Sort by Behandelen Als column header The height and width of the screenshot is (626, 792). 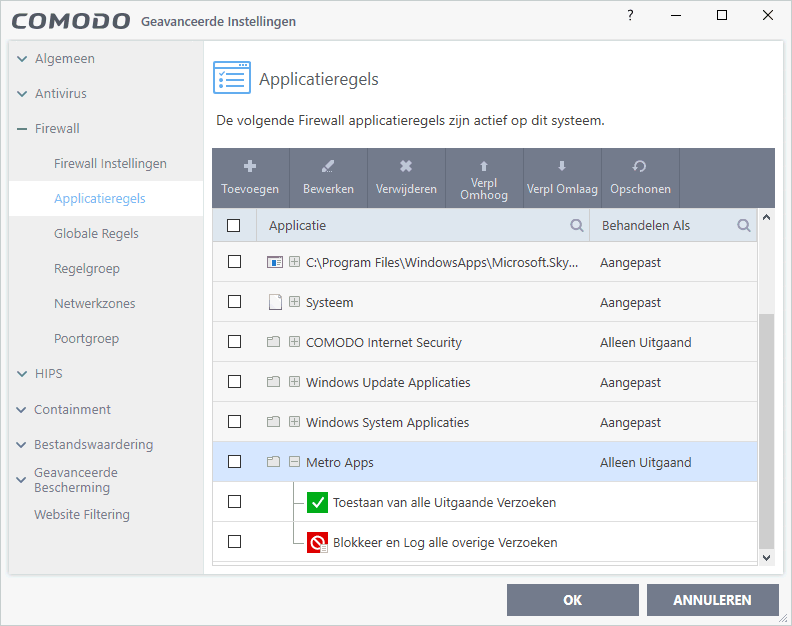(x=646, y=225)
